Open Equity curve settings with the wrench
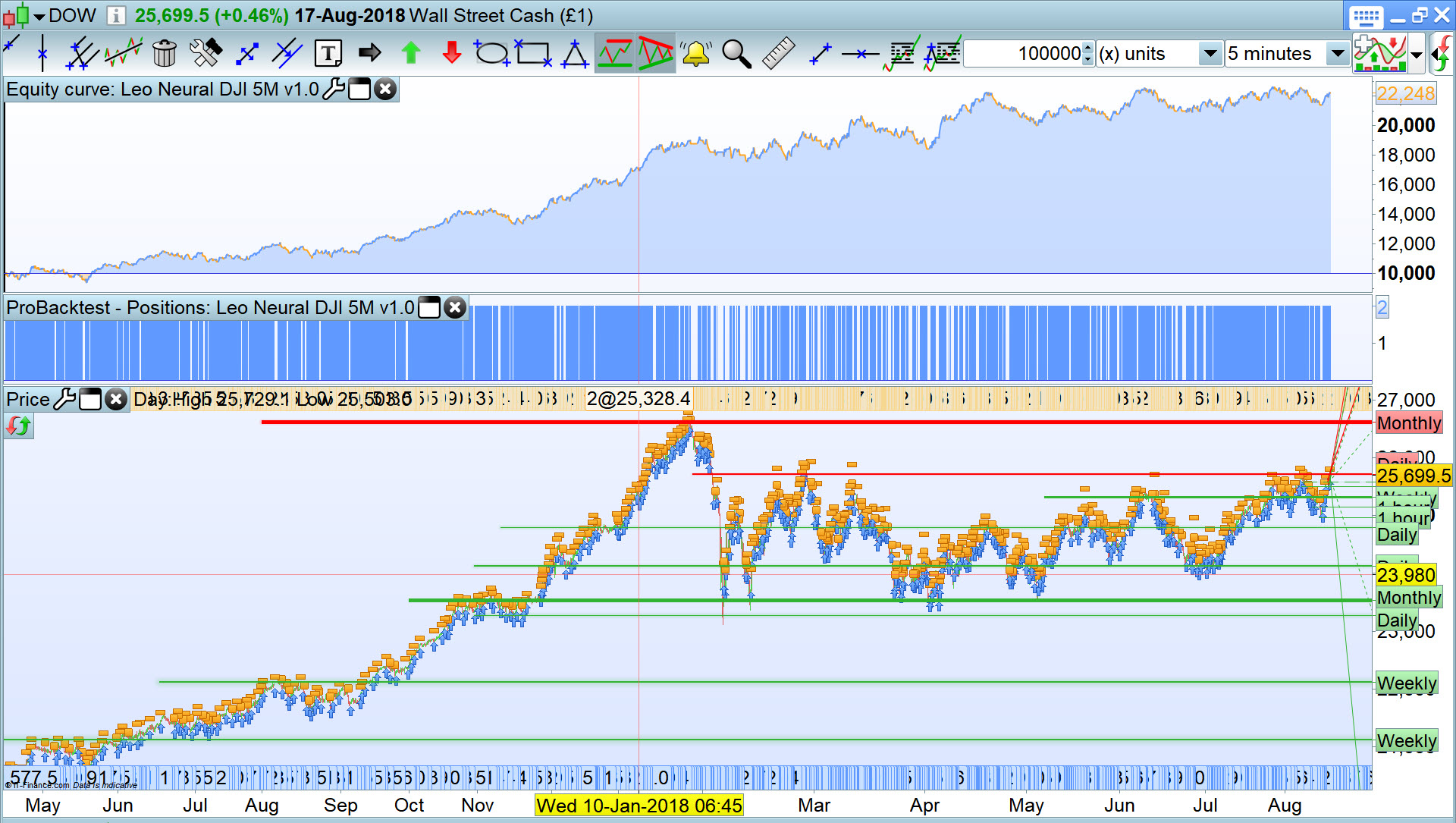The image size is (1456, 823). point(333,90)
